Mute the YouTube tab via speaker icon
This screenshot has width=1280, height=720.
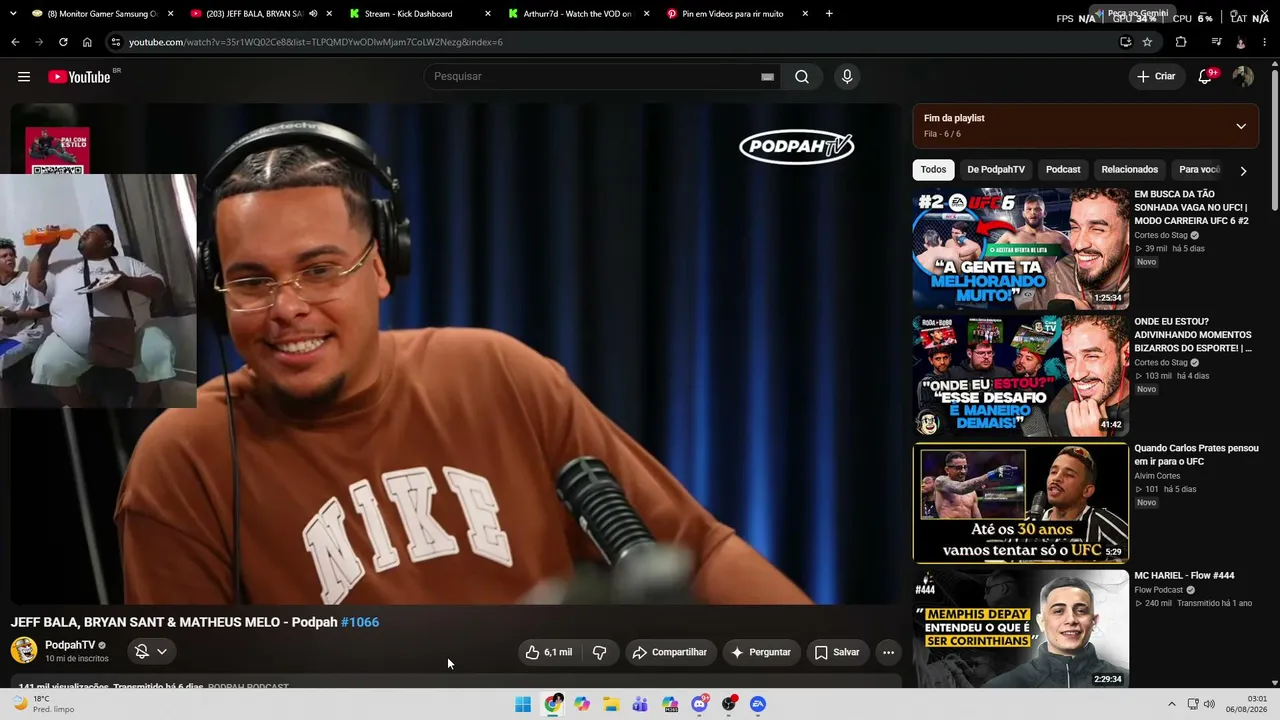pos(313,14)
